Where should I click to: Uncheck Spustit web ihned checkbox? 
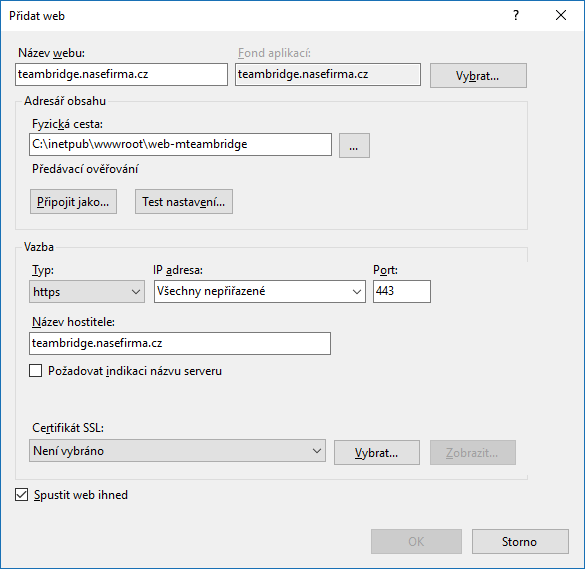pyautogui.click(x=22, y=495)
